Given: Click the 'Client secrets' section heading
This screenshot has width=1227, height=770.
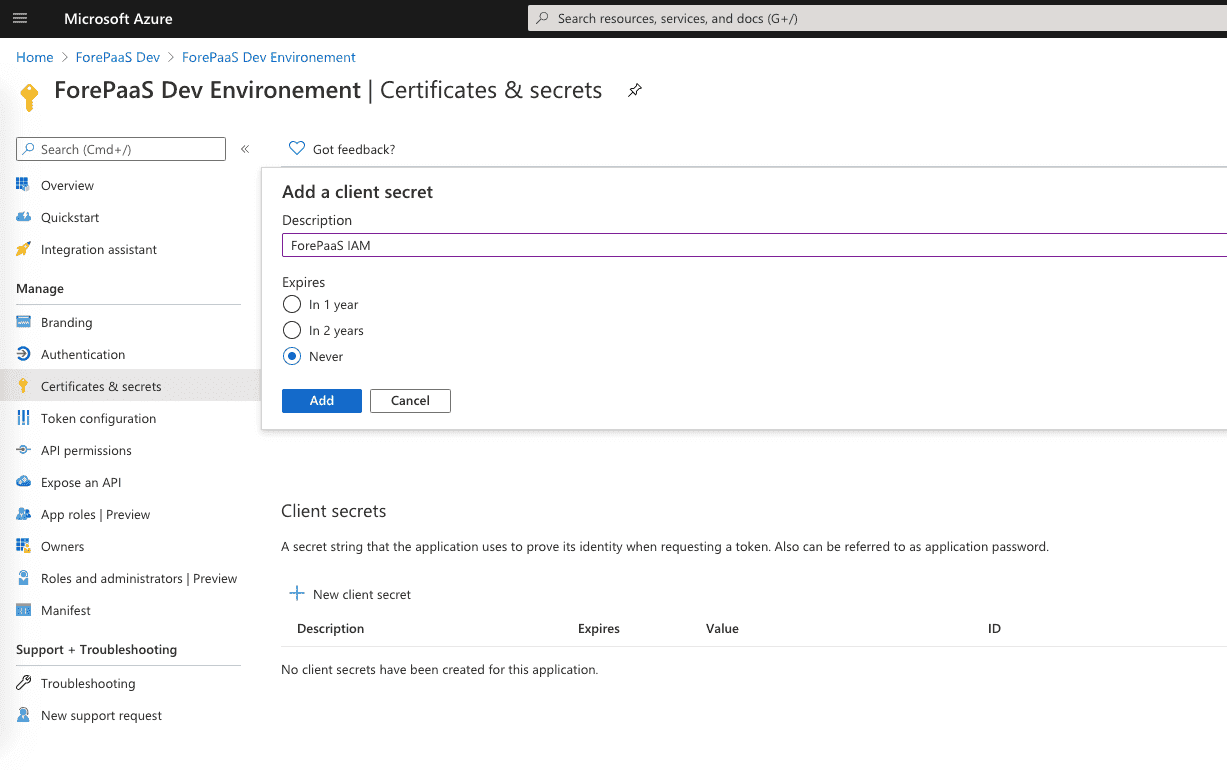Looking at the screenshot, I should pyautogui.click(x=334, y=511).
